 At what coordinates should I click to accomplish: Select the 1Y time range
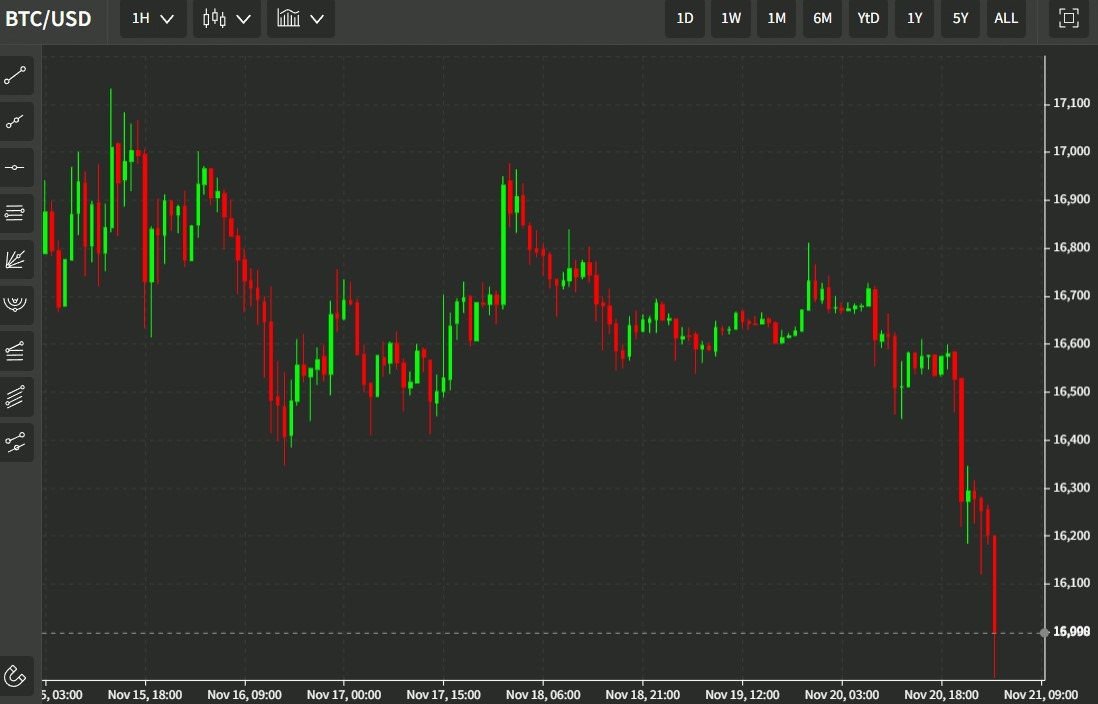click(x=915, y=18)
